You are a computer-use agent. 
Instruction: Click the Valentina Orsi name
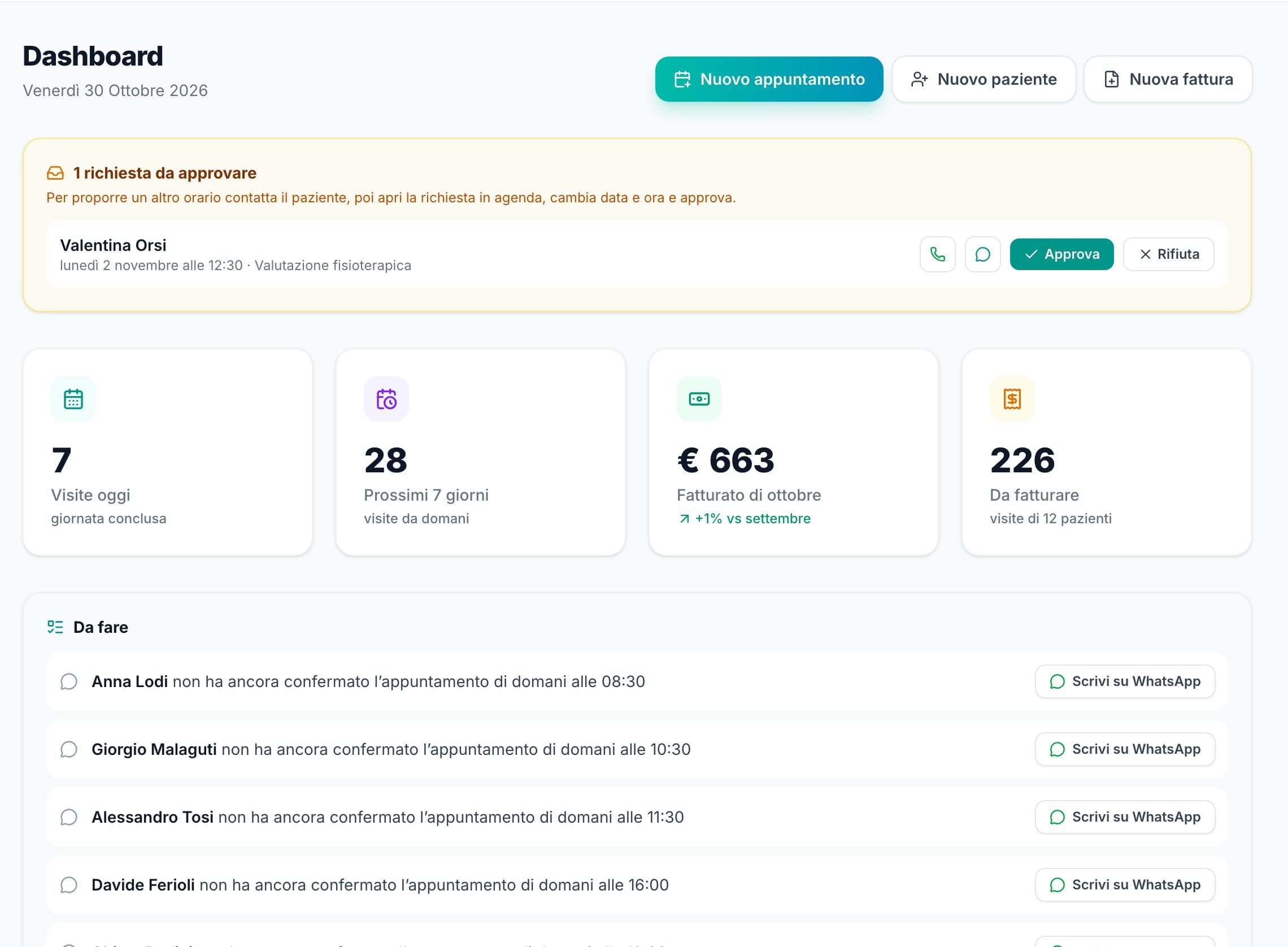click(x=114, y=245)
